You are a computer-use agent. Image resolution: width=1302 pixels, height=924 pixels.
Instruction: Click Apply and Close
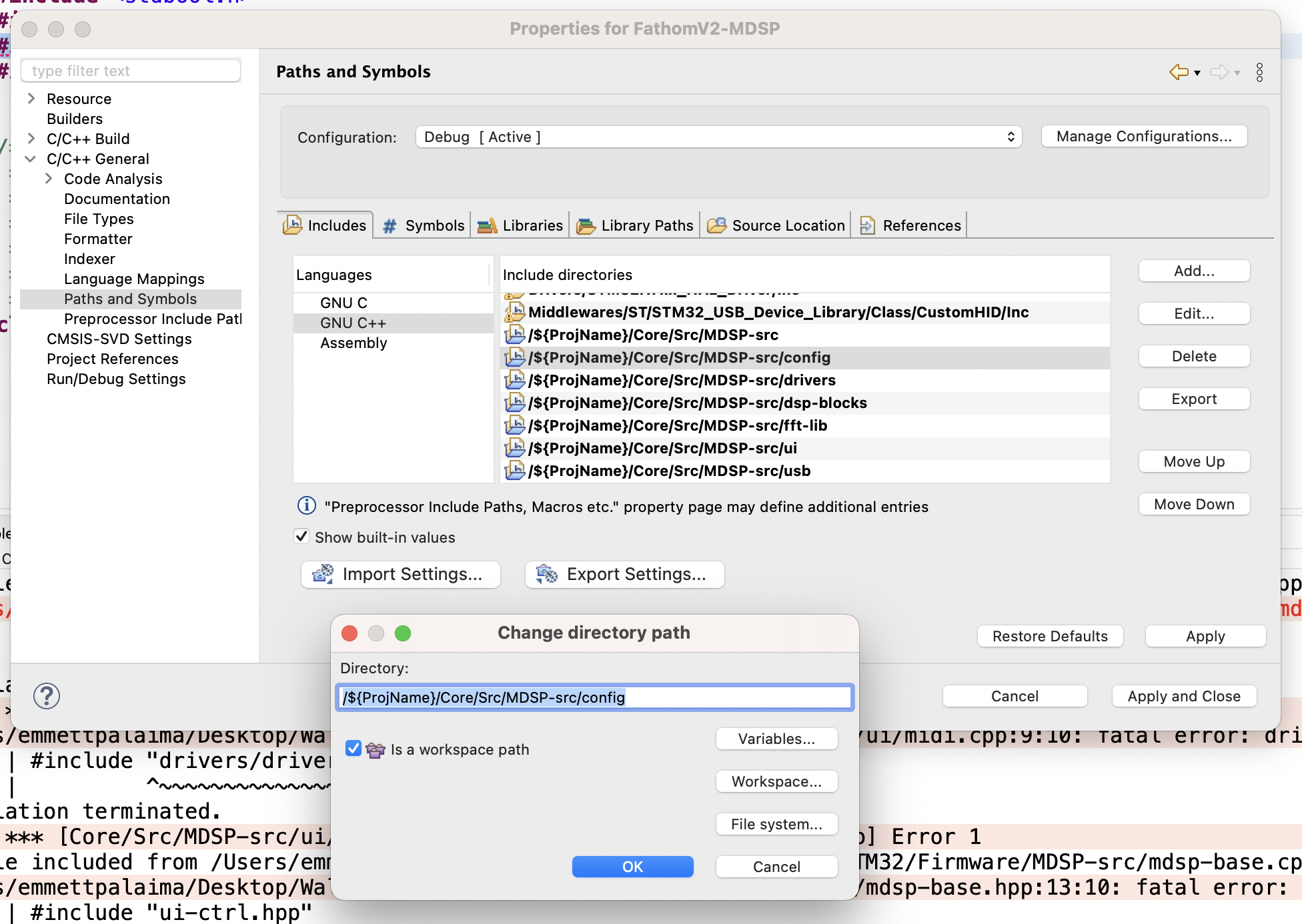pyautogui.click(x=1183, y=696)
